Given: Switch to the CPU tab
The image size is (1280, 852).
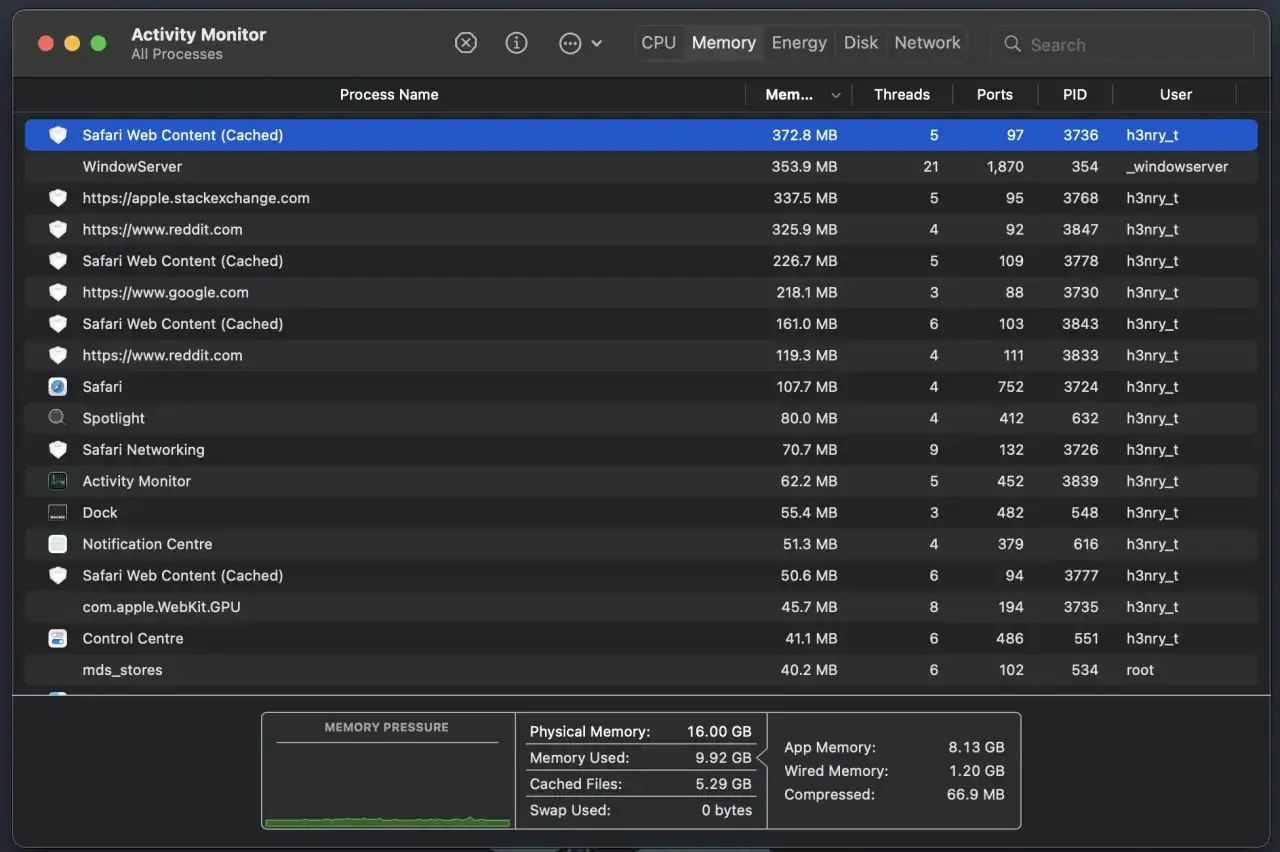Looking at the screenshot, I should click(659, 43).
